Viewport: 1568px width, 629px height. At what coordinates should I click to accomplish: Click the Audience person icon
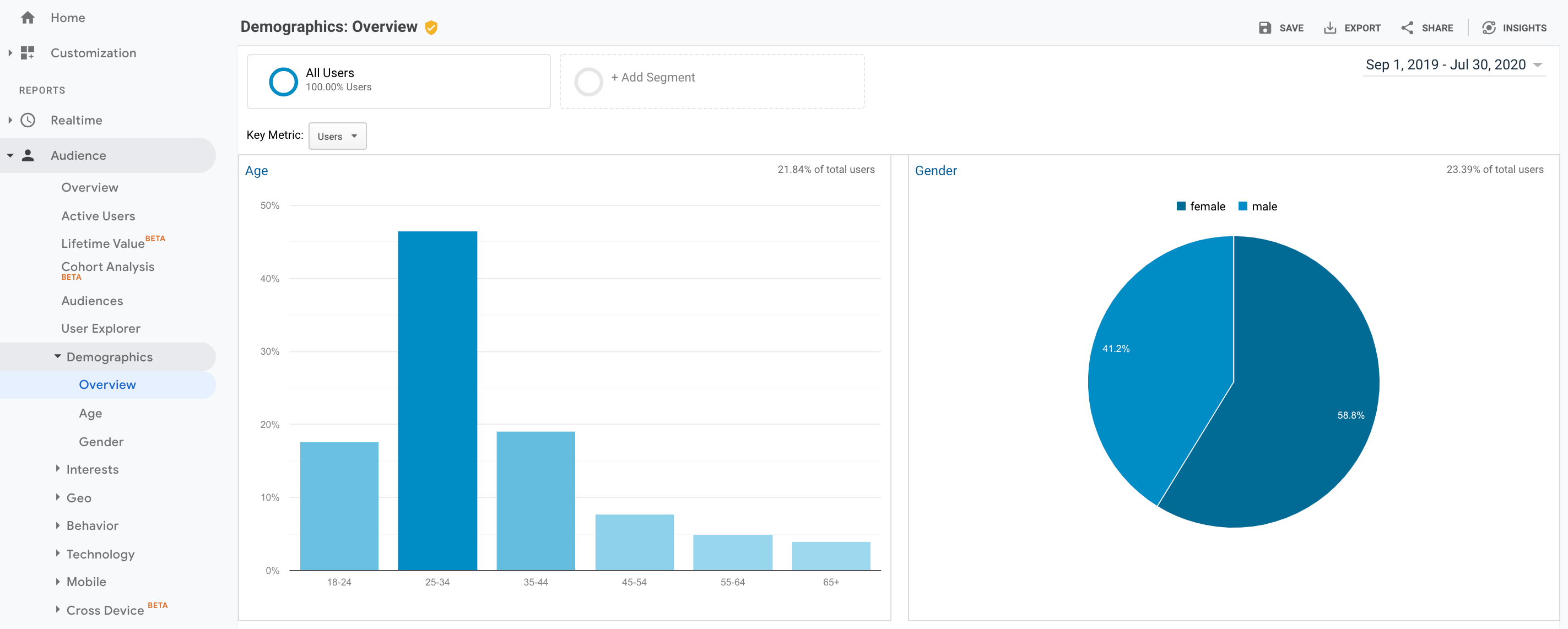(x=27, y=155)
